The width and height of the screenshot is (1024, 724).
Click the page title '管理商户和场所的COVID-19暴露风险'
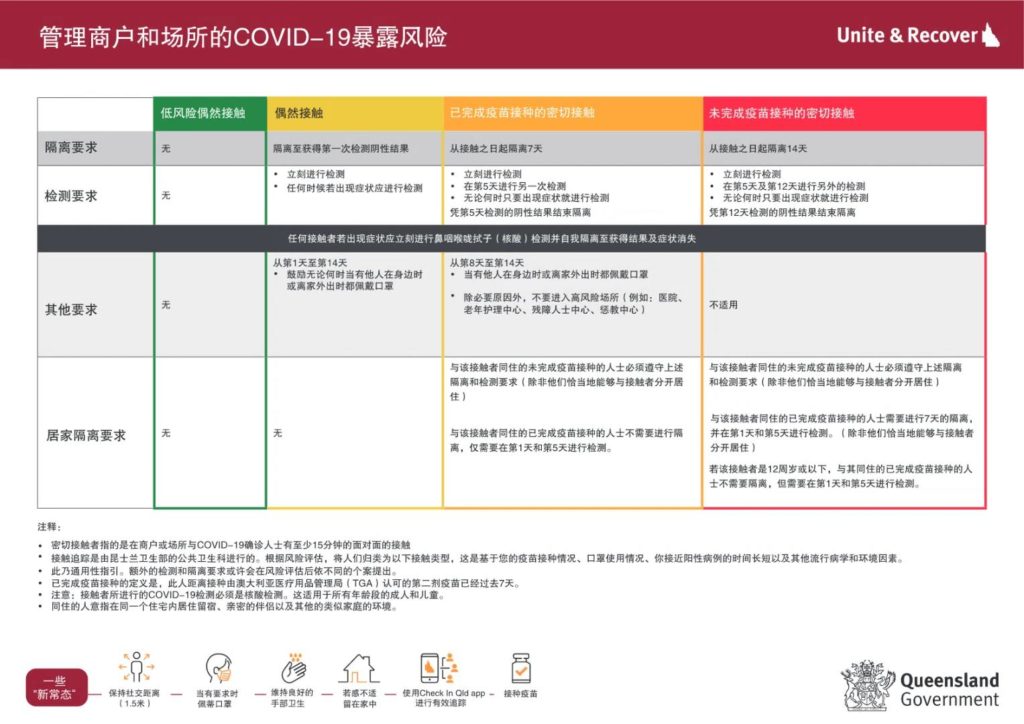(x=243, y=37)
